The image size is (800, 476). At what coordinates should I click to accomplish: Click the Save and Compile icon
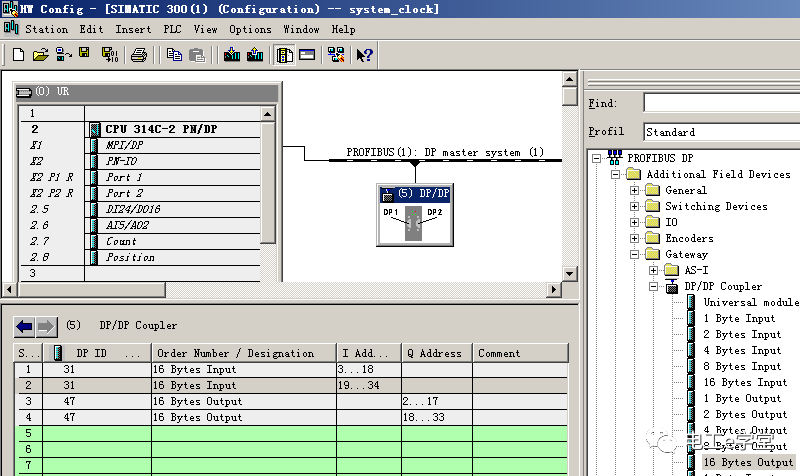coord(110,54)
